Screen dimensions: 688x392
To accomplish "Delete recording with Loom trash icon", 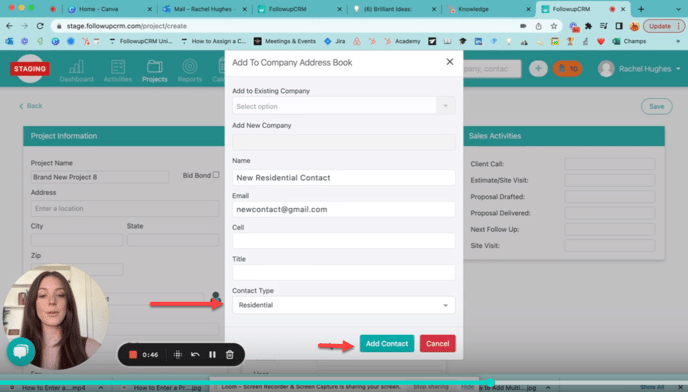I will pos(229,354).
